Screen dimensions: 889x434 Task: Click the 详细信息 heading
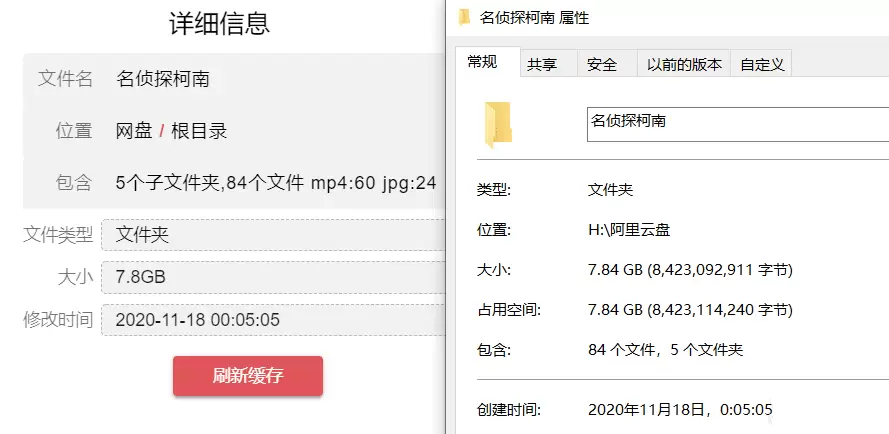tap(219, 24)
